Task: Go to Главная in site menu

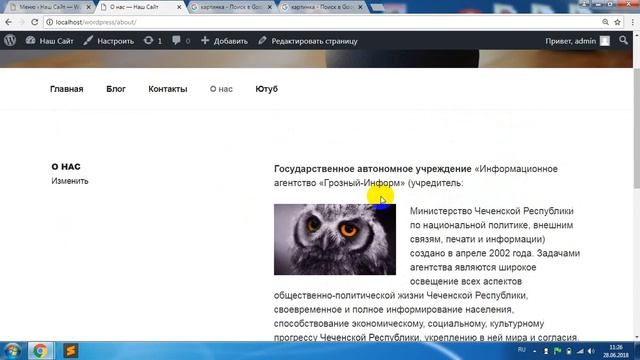Action: point(67,89)
